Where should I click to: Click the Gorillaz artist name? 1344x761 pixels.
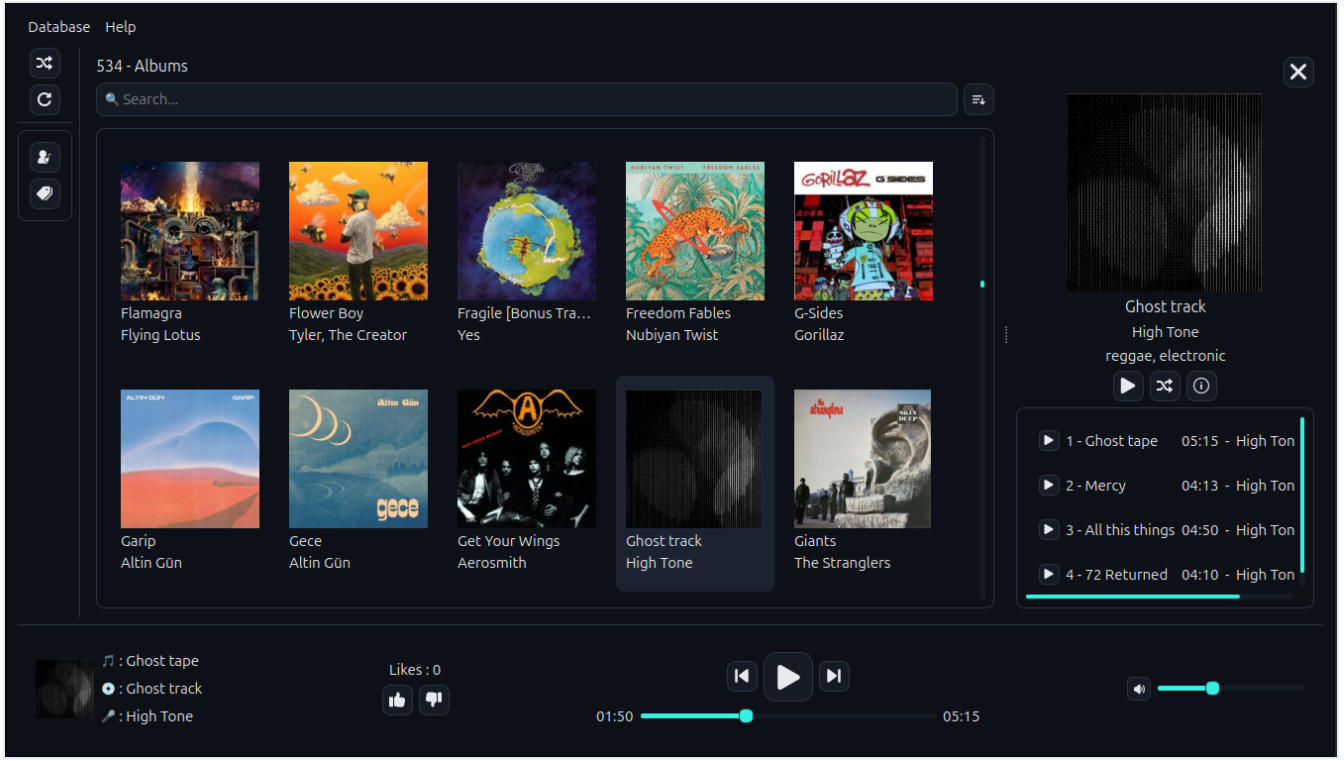tap(819, 335)
